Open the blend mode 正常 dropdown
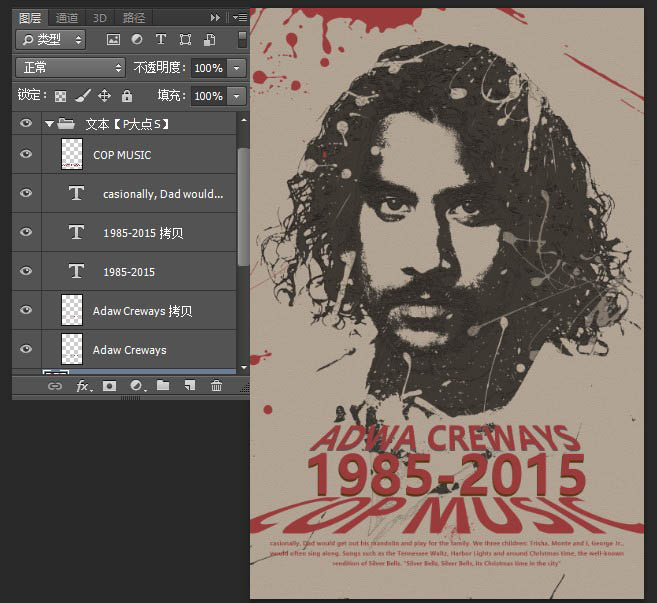The width and height of the screenshot is (657, 603). (x=70, y=68)
